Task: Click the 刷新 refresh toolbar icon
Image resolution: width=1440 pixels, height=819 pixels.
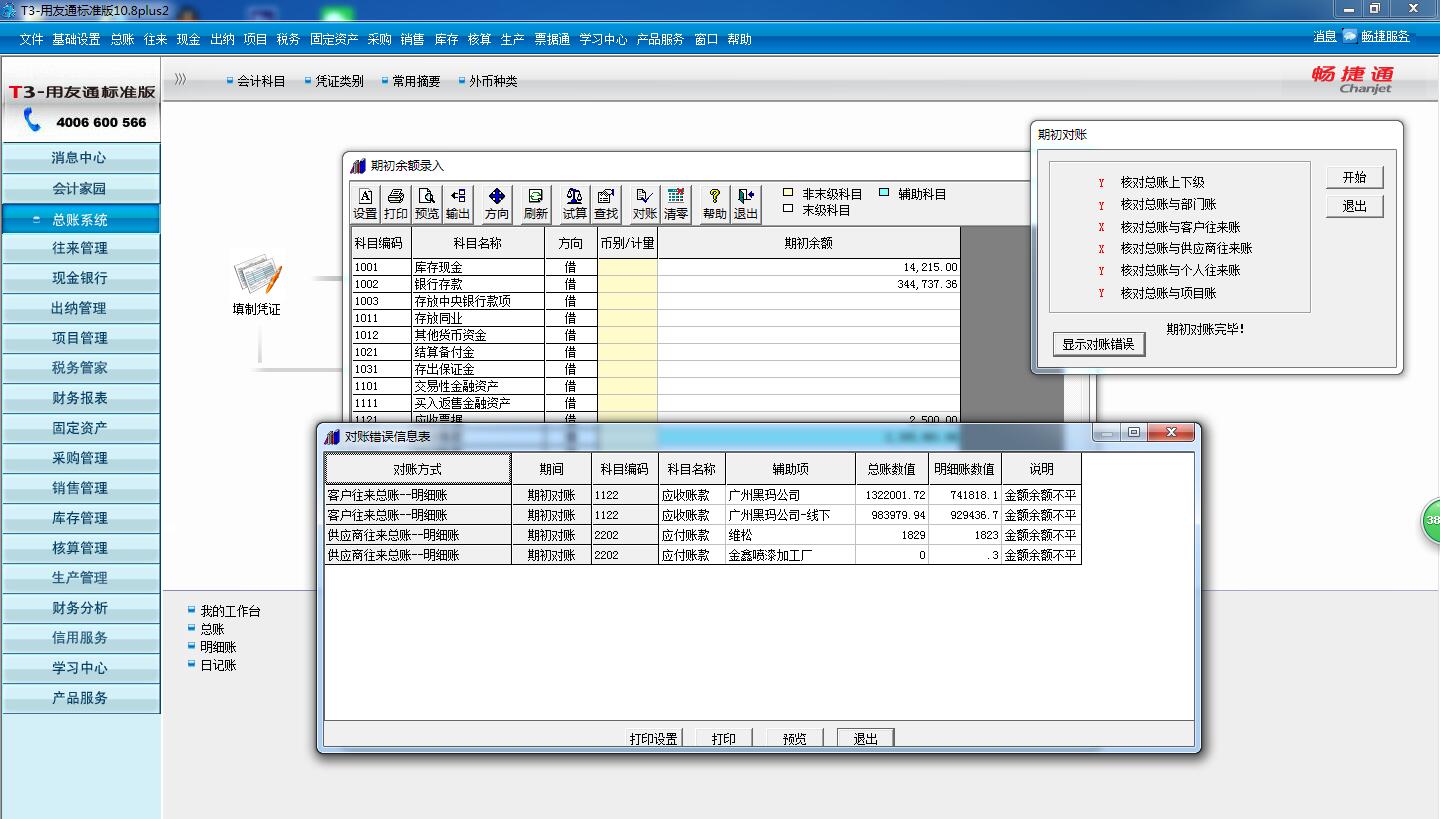Action: [536, 204]
